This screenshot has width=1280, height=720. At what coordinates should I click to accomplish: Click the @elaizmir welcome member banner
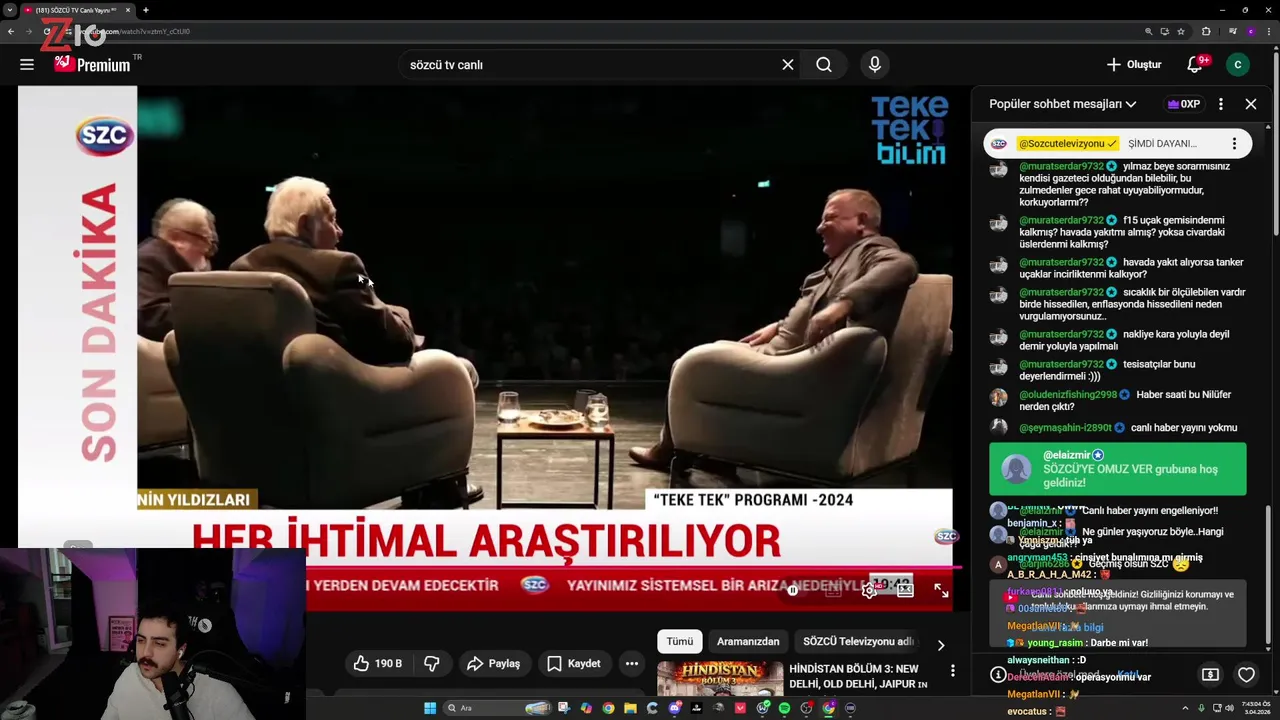1118,469
